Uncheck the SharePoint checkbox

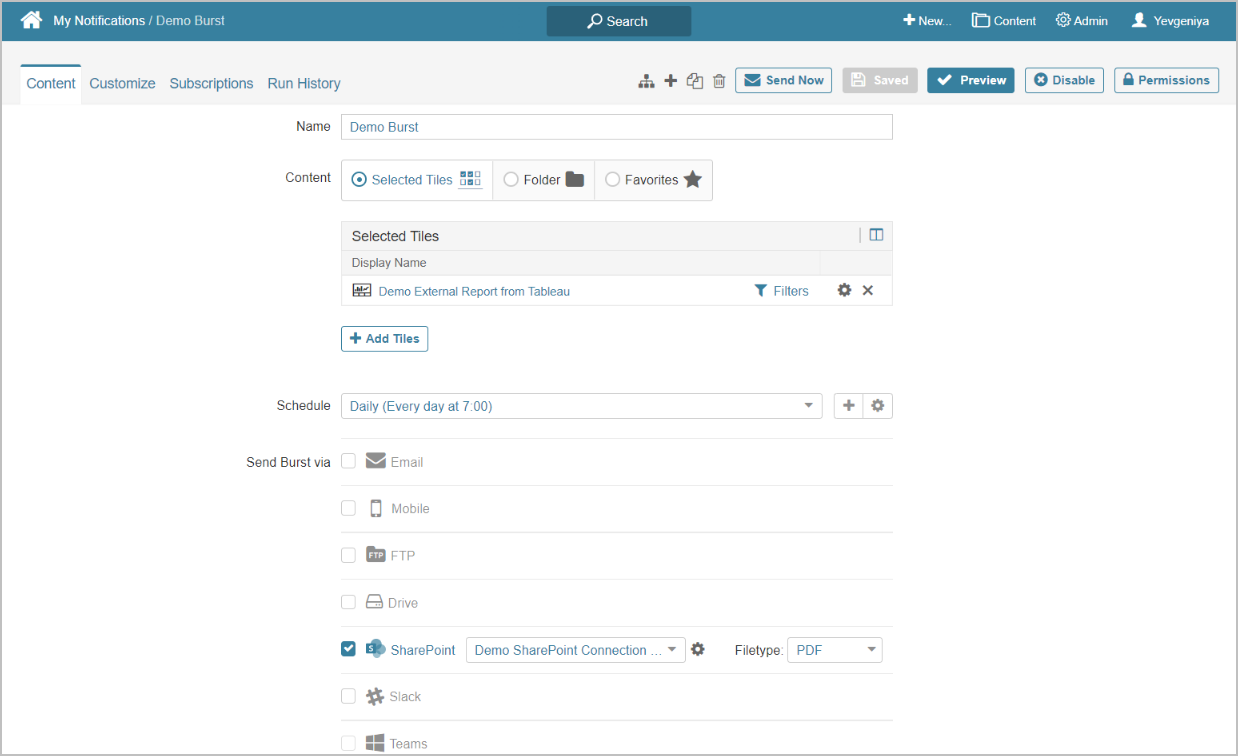[x=348, y=649]
